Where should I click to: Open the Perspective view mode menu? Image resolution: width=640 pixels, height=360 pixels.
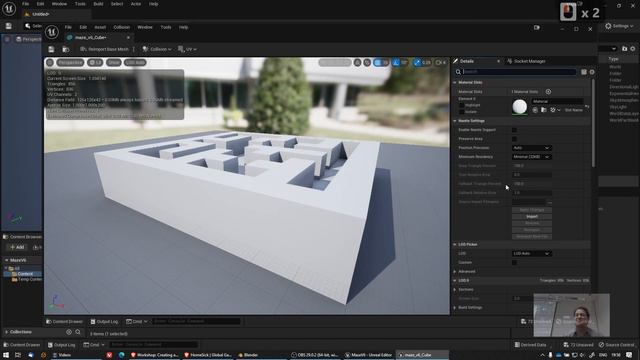(70, 62)
